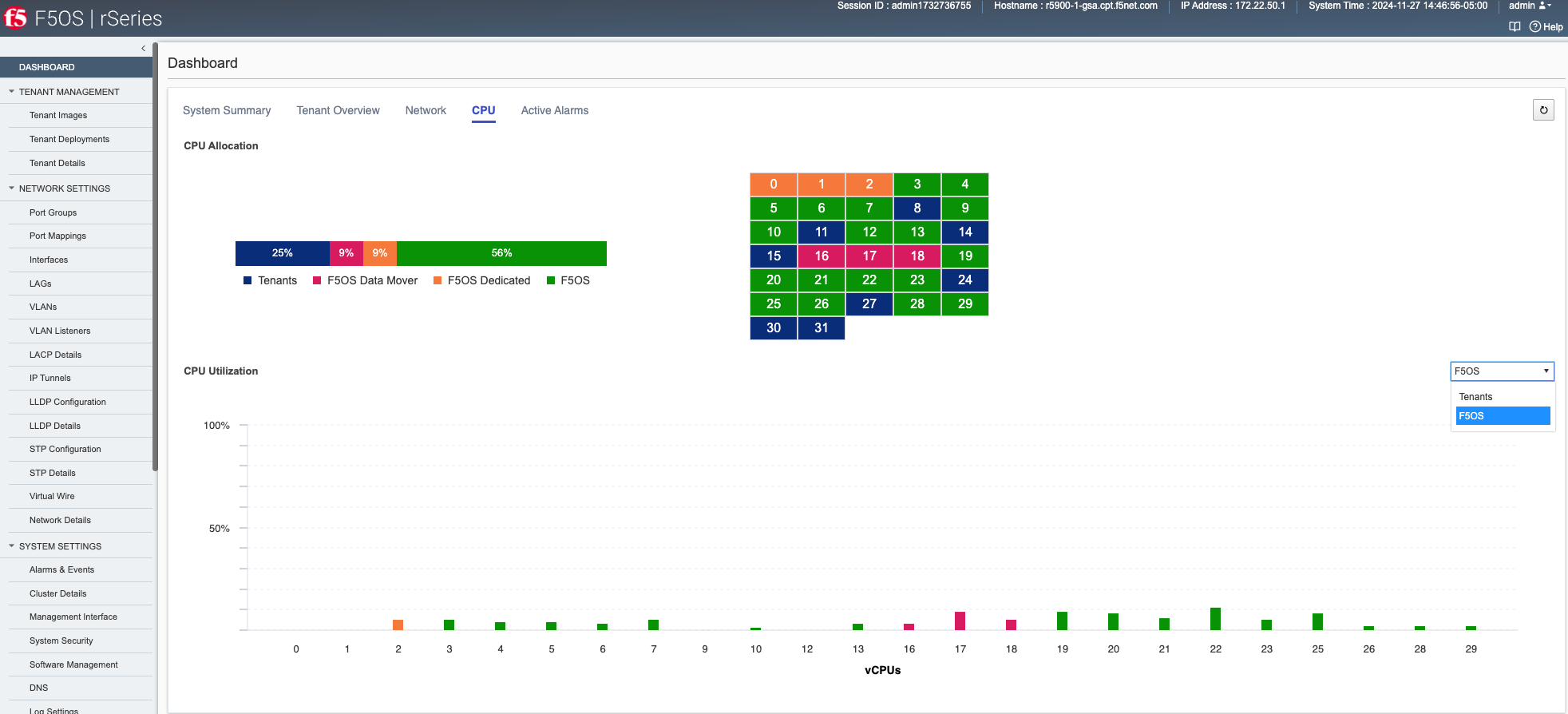Click the Hostname text in header
The image size is (1568, 714).
point(1075,6)
